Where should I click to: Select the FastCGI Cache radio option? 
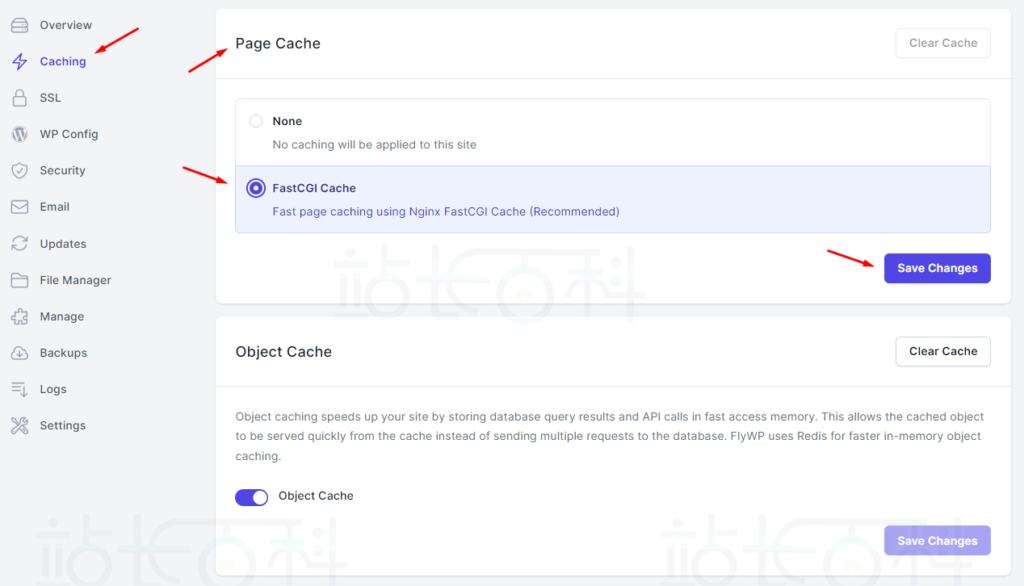(x=256, y=188)
